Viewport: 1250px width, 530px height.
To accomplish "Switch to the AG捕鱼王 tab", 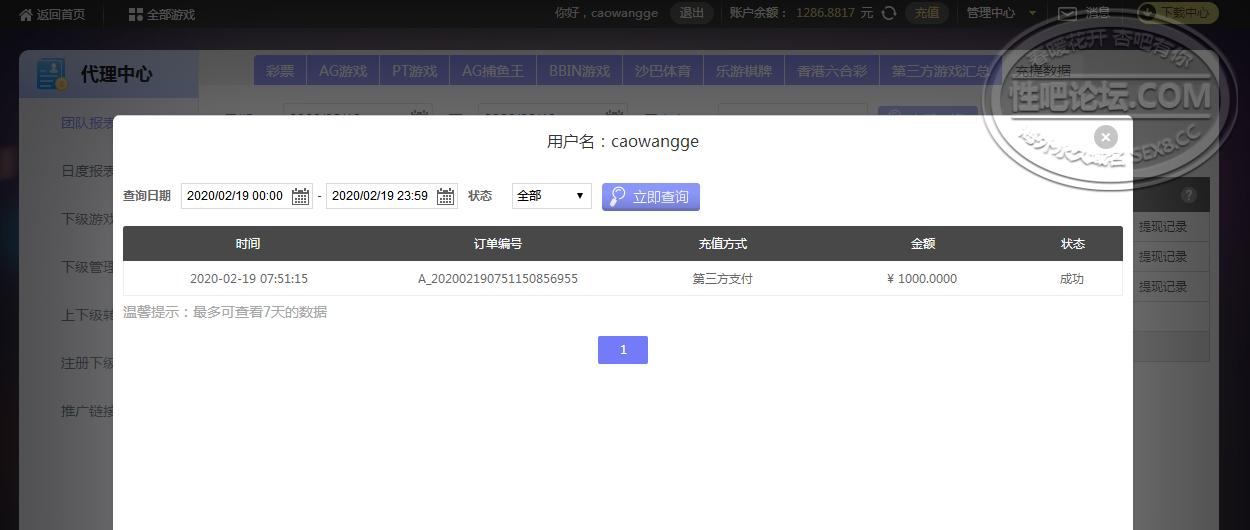I will click(493, 71).
